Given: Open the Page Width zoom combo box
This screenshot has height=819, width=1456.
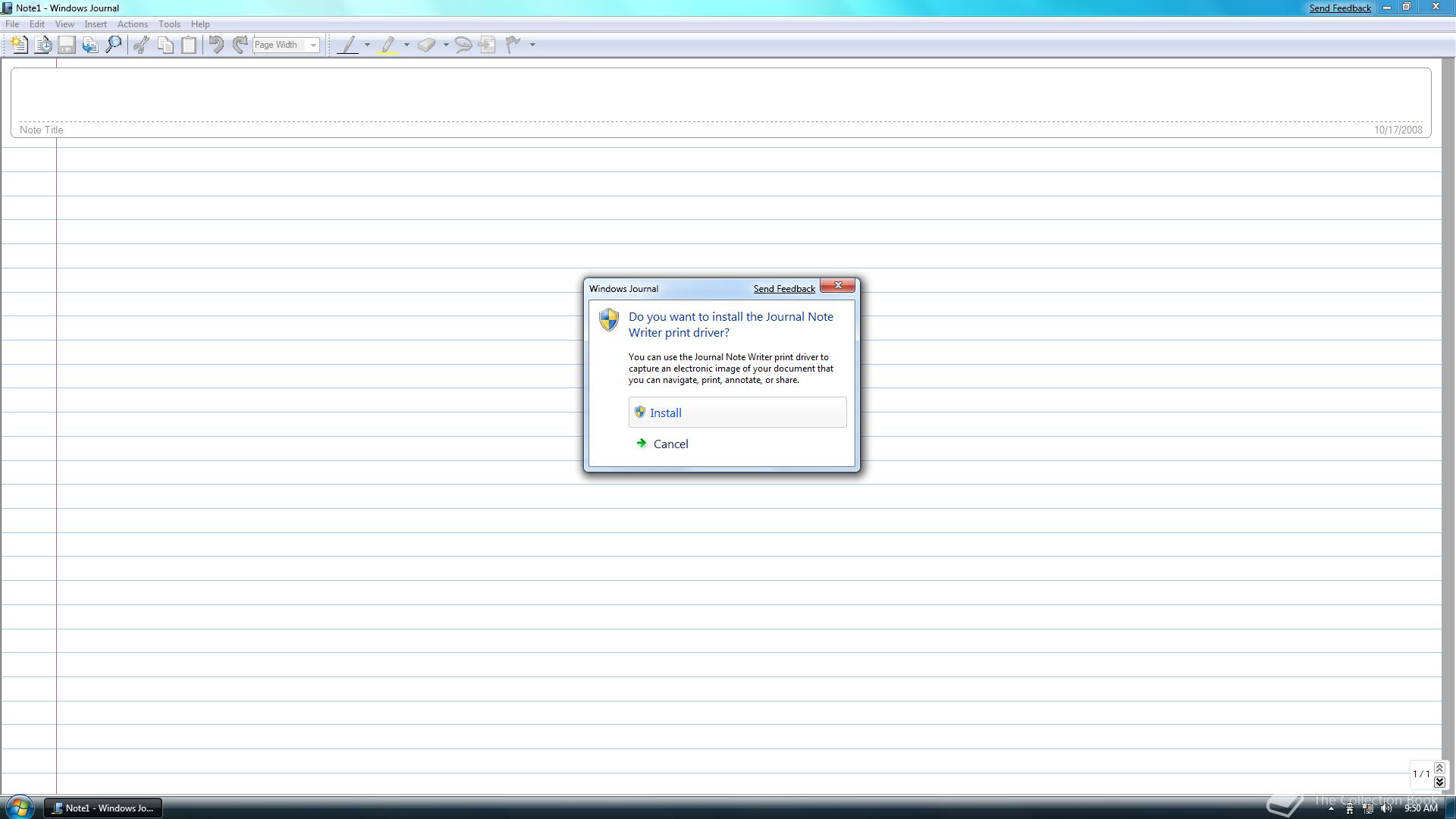Looking at the screenshot, I should 286,45.
